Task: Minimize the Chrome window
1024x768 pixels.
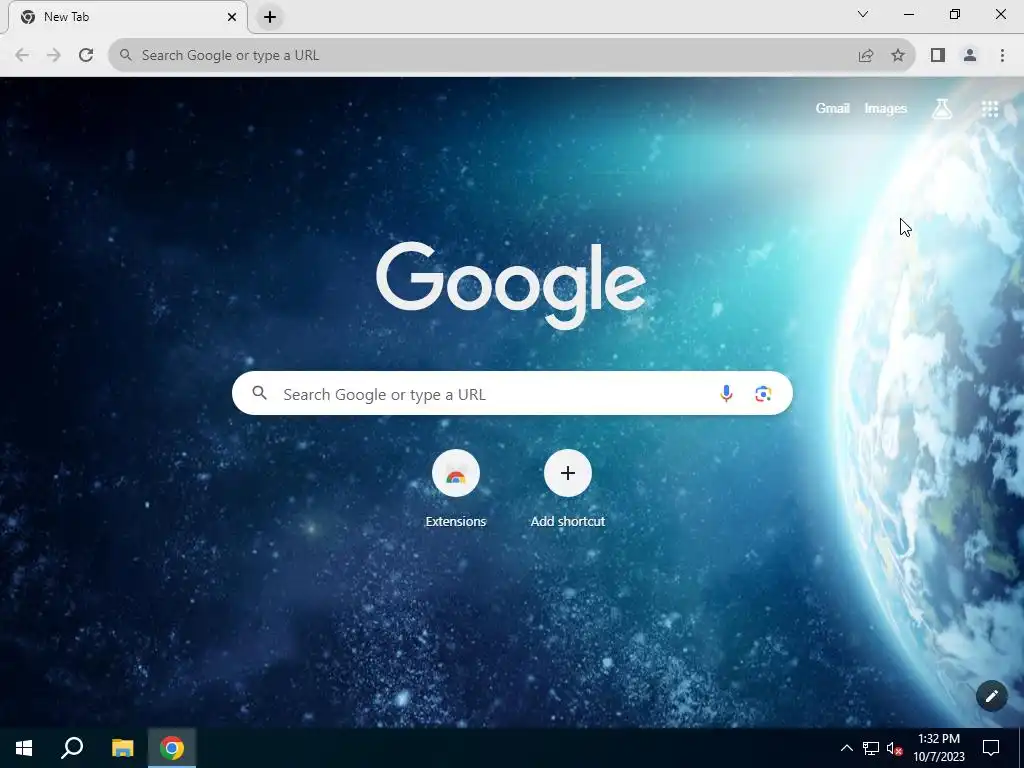Action: click(909, 14)
